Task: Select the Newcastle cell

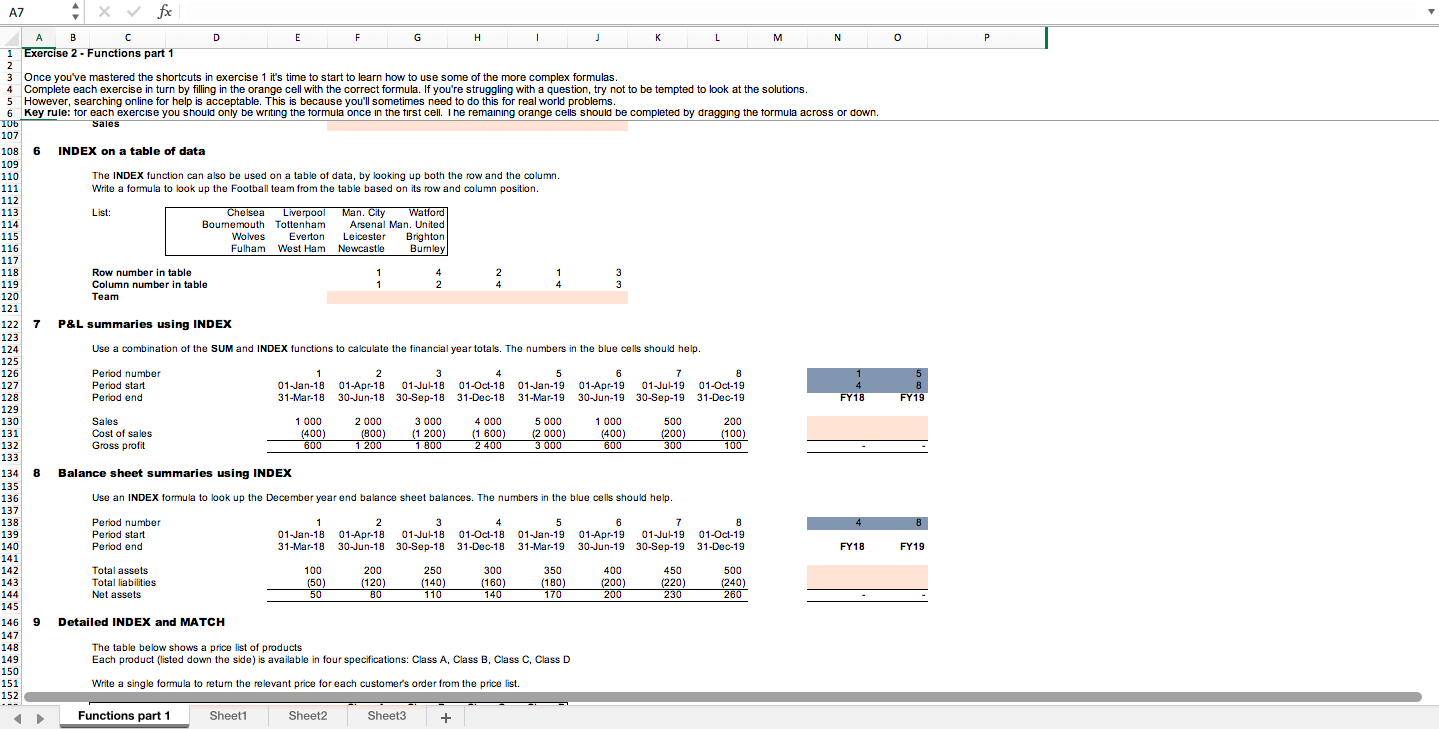Action: pyautogui.click(x=361, y=249)
